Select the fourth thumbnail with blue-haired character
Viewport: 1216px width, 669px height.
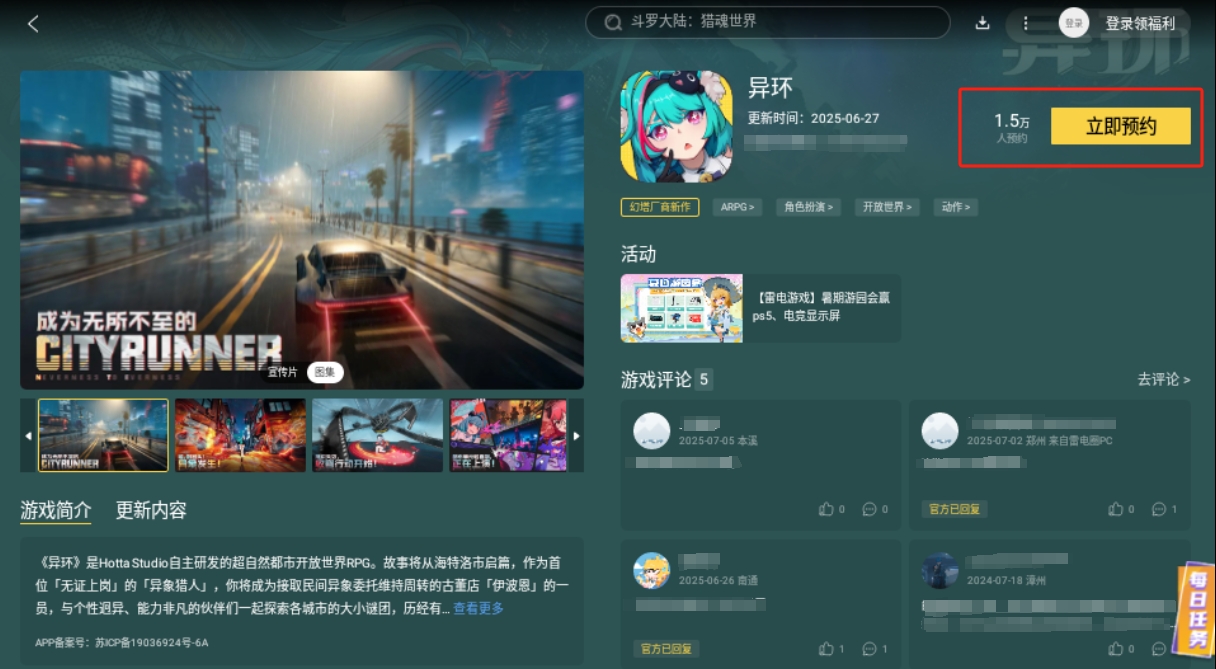click(x=508, y=435)
